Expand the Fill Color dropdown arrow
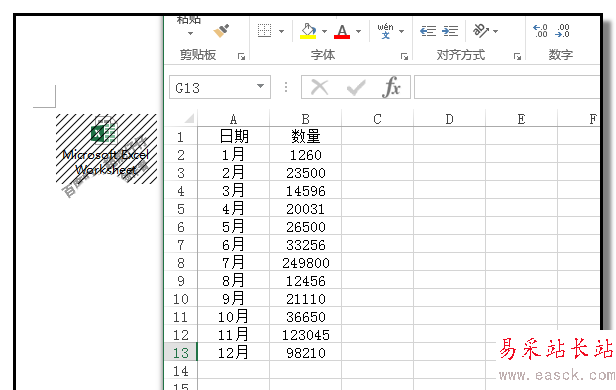616x390 pixels. click(324, 31)
